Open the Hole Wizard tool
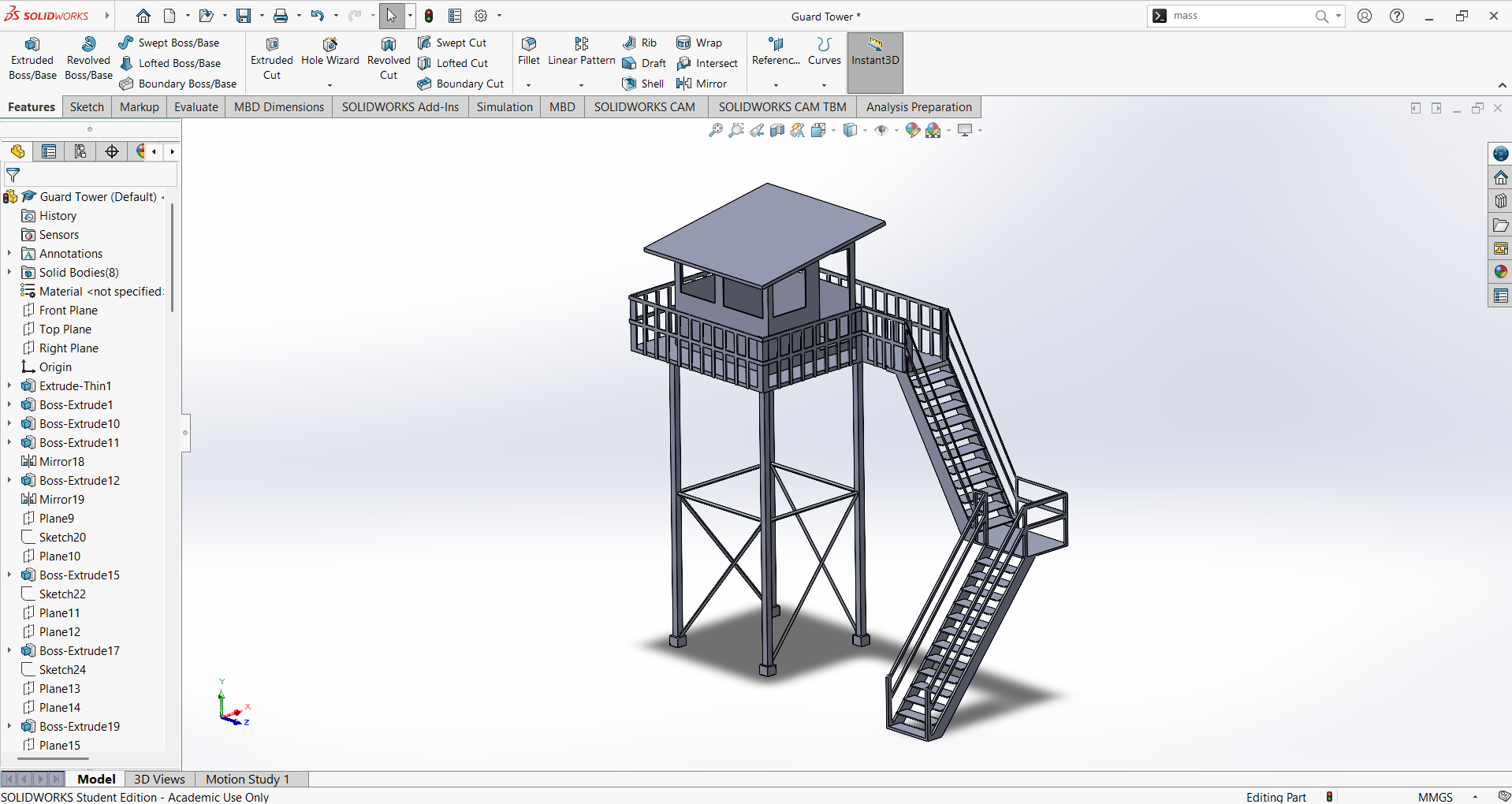This screenshot has width=1512, height=804. coord(330,51)
